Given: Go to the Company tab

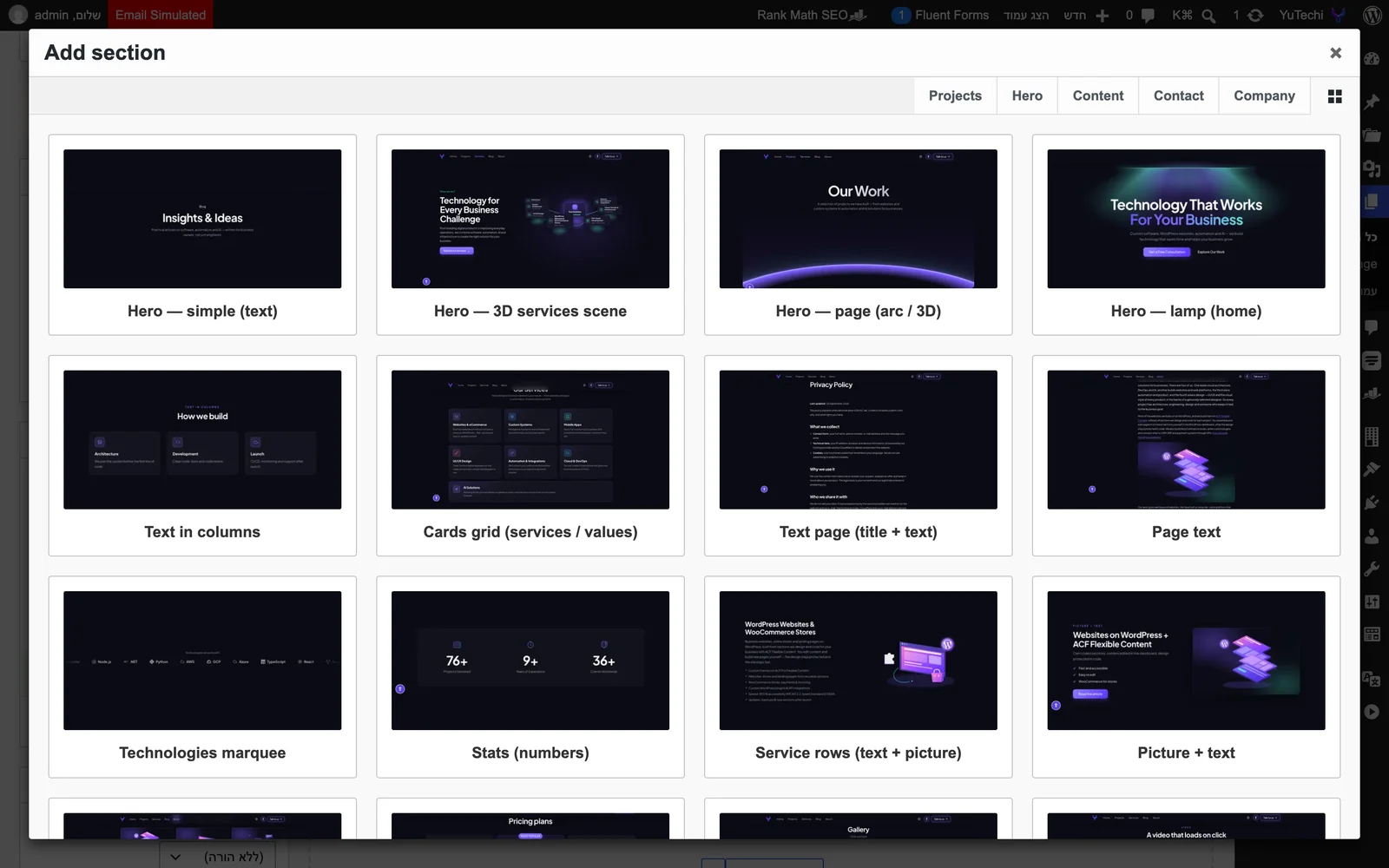Looking at the screenshot, I should [x=1264, y=95].
